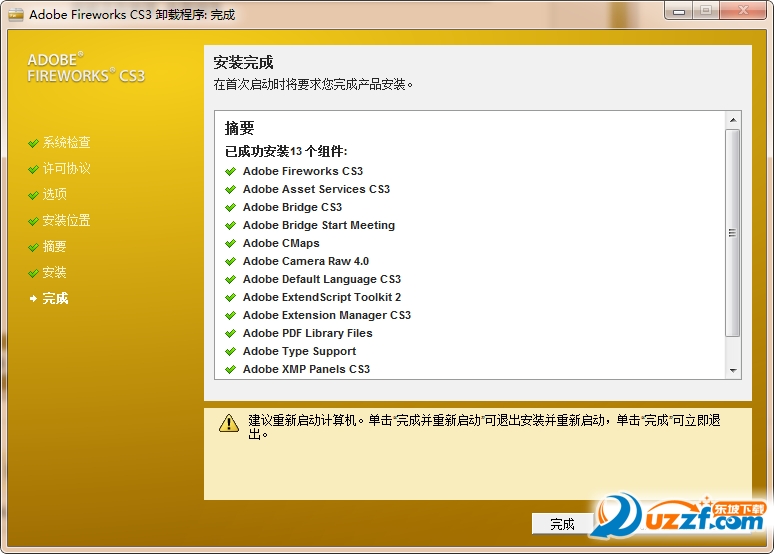
Task: Click checkmark icon next to 许可协议 step
Action: (33, 169)
